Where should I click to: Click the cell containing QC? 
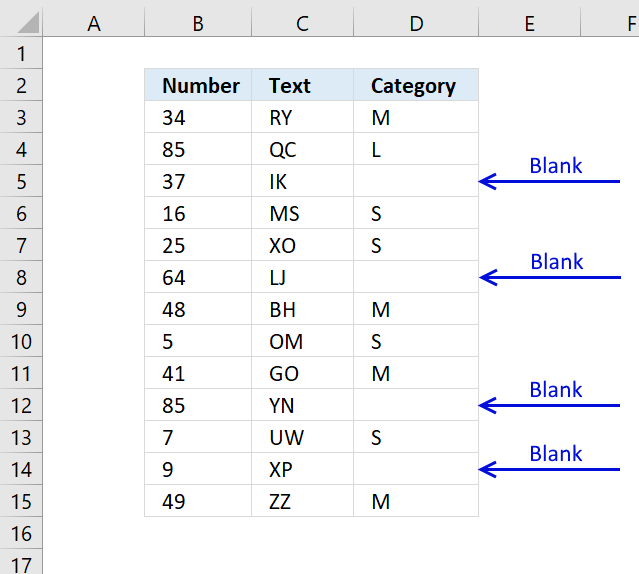[302, 150]
